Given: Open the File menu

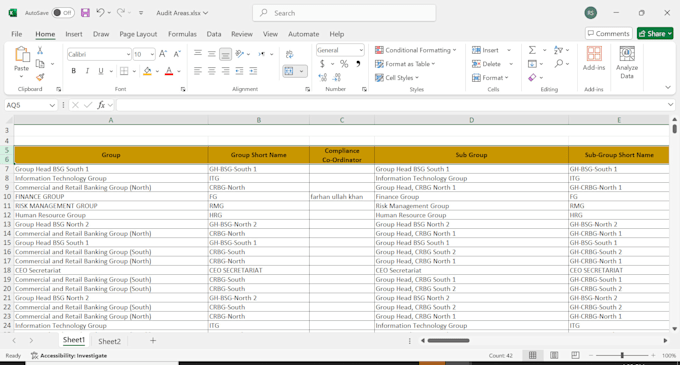Looking at the screenshot, I should coord(16,34).
